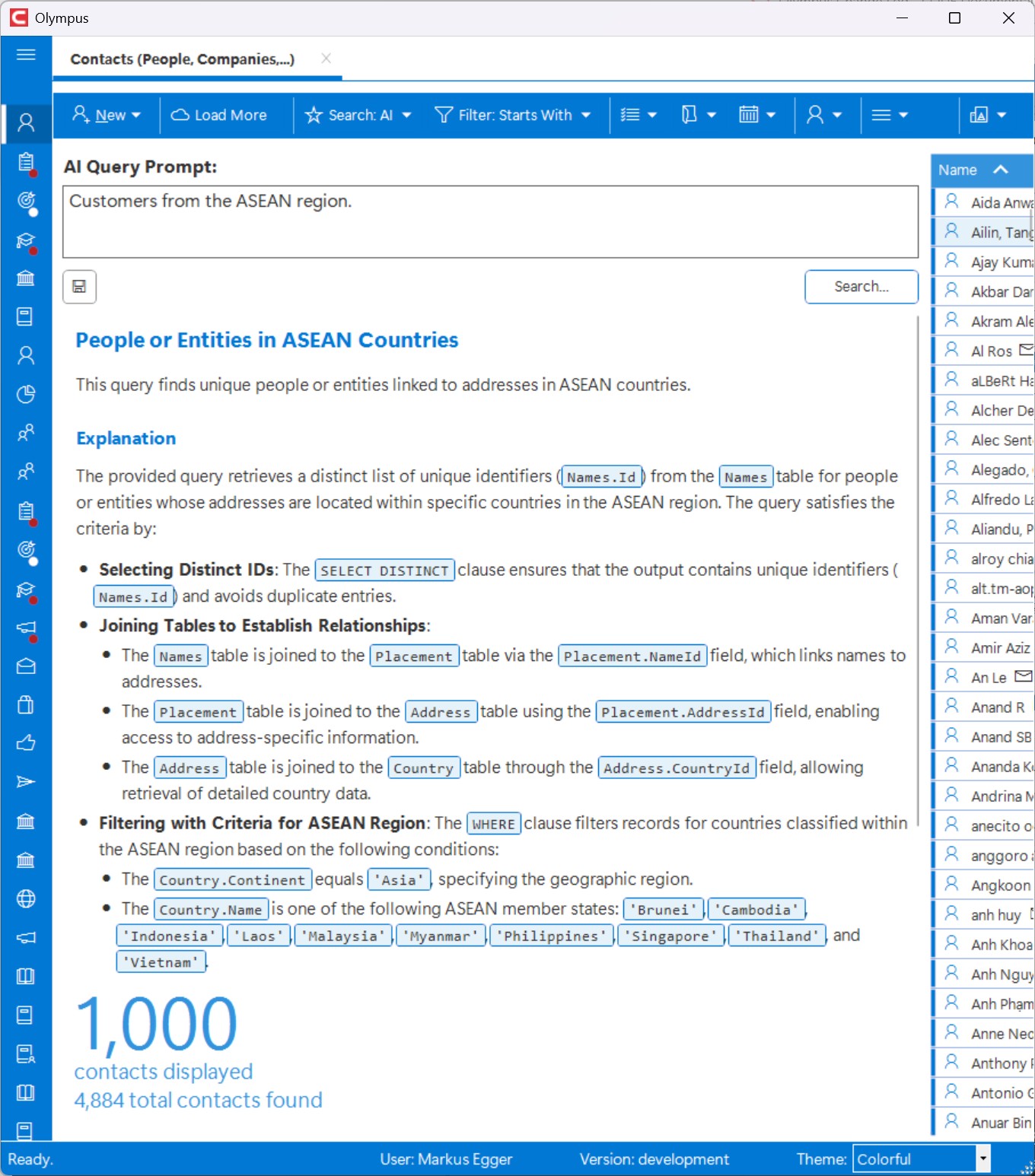1035x1176 pixels.
Task: Select contact Alfredo row
Action: pos(983,499)
